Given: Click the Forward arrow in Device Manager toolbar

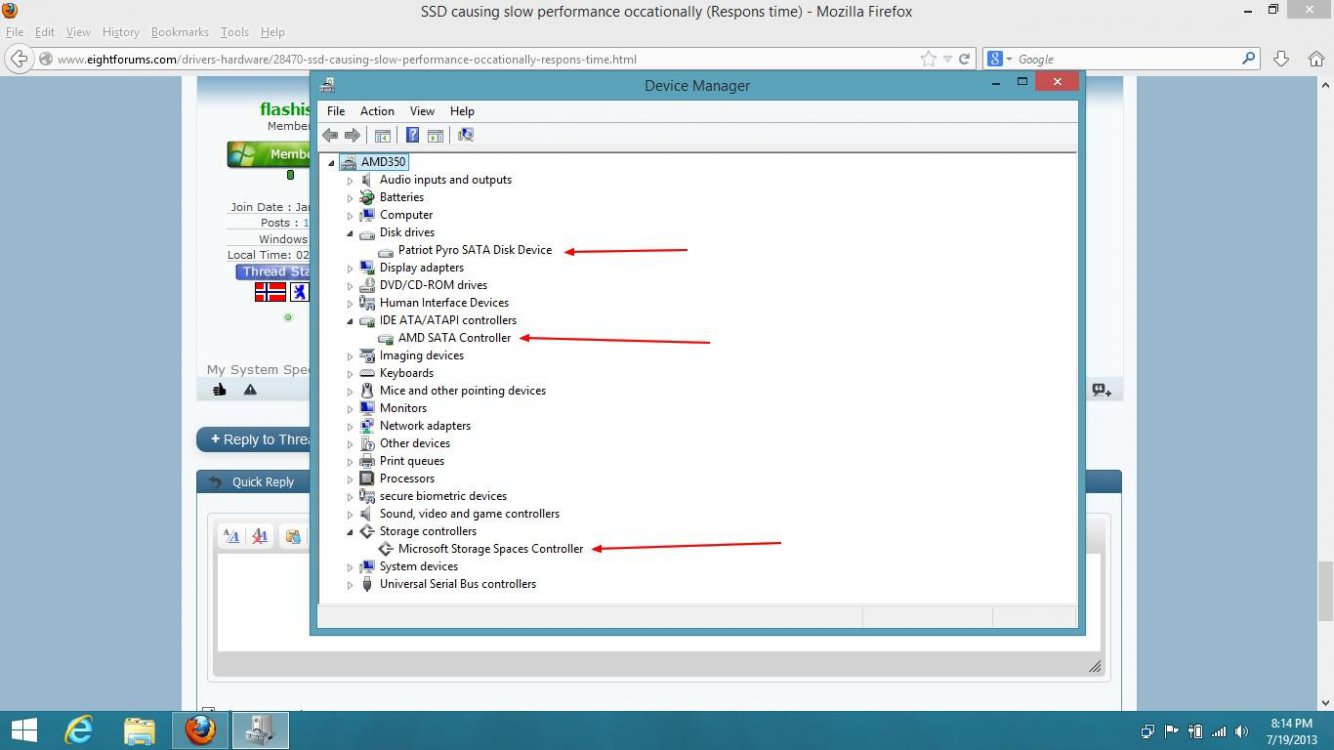Looking at the screenshot, I should coord(352,135).
